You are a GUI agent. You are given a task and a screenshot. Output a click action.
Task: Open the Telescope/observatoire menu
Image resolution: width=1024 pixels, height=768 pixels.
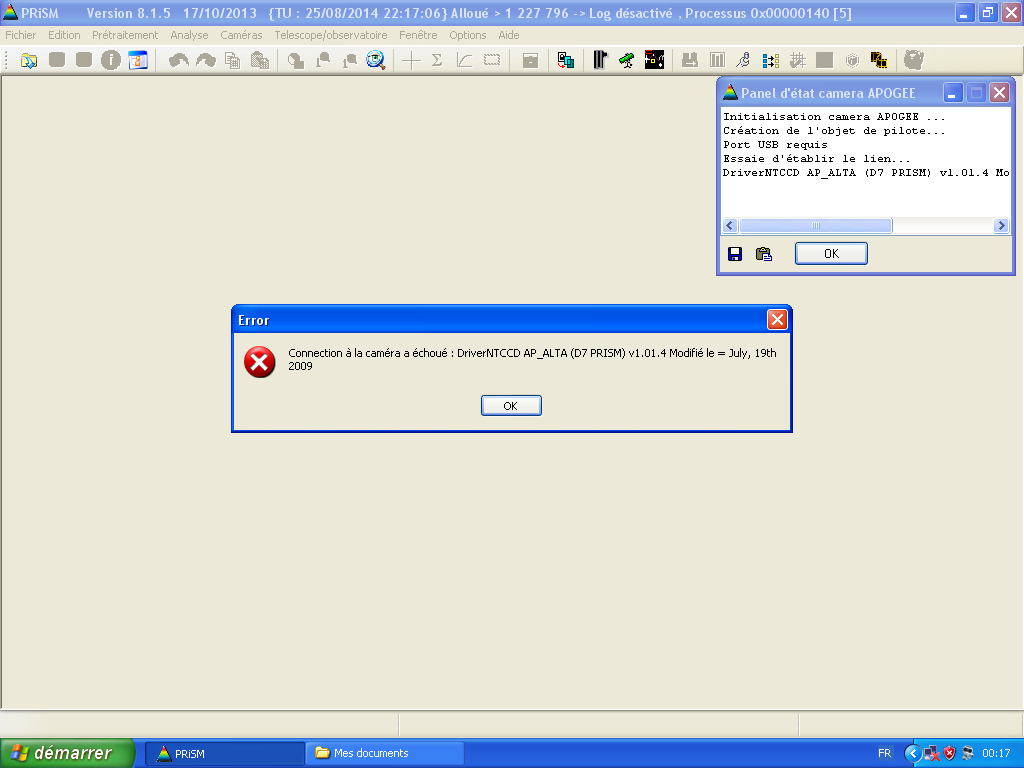pos(331,35)
